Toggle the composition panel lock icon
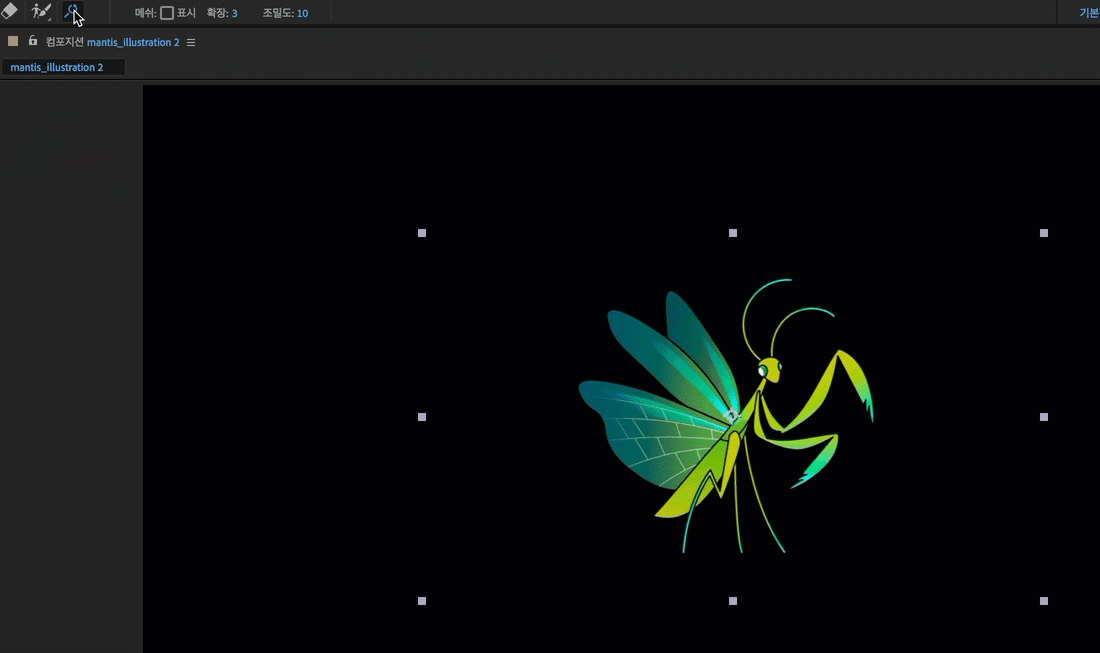This screenshot has height=653, width=1100. coord(33,42)
